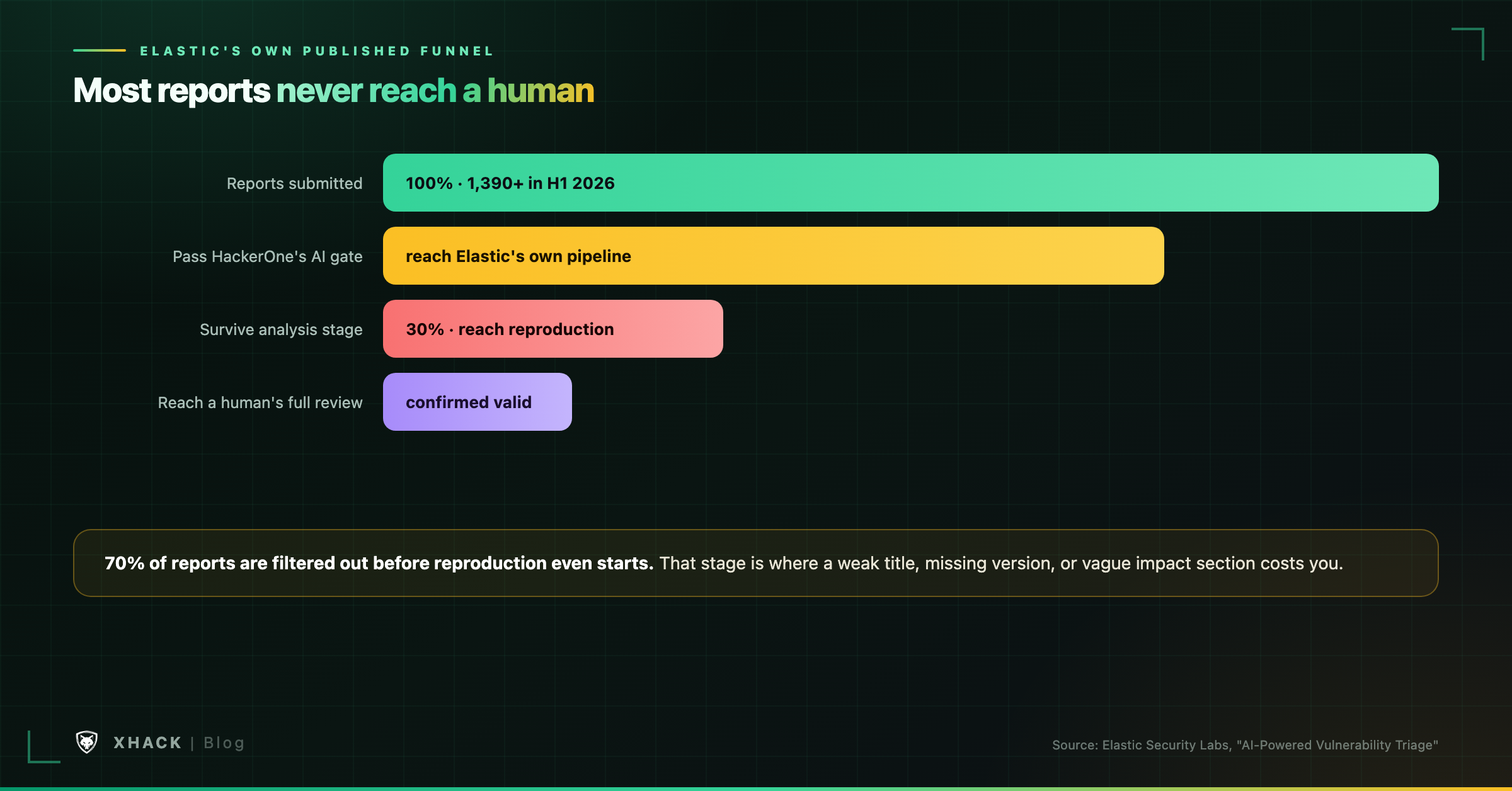This screenshot has height=791, width=1512.
Task: Click the 'ELASTIC'S OWN PUBLISHED FUNNEL' eyebrow text
Action: [317, 51]
